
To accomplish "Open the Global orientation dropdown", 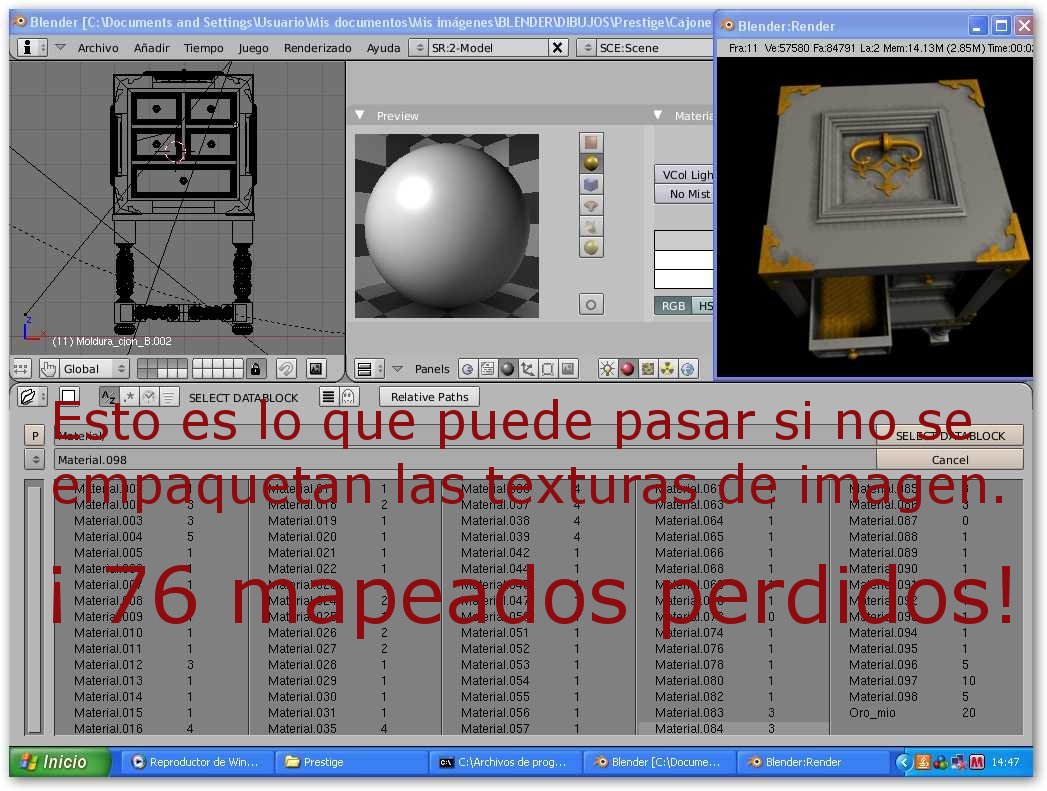I will tap(94, 368).
